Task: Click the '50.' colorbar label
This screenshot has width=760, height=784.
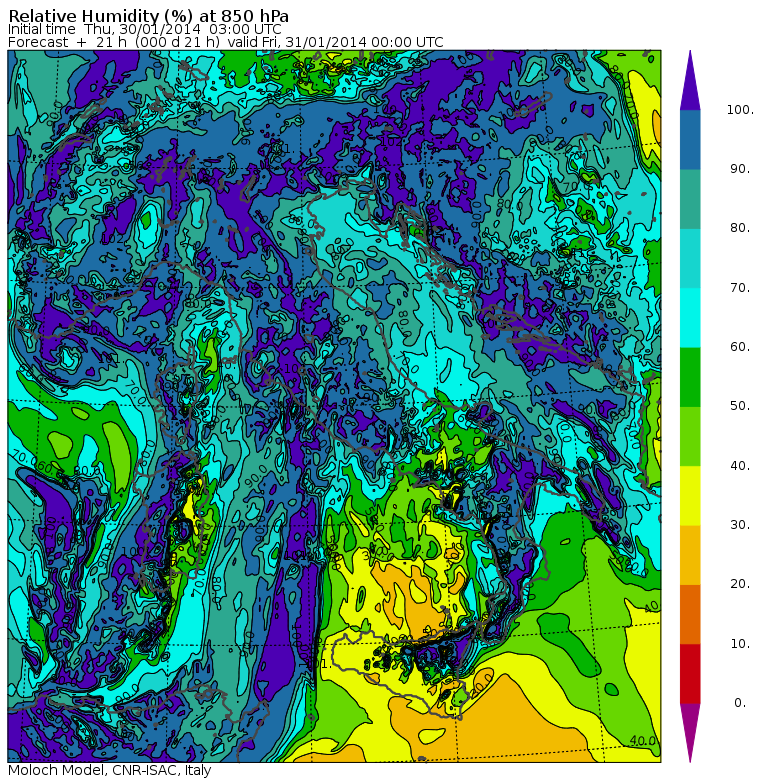Action: click(x=740, y=406)
